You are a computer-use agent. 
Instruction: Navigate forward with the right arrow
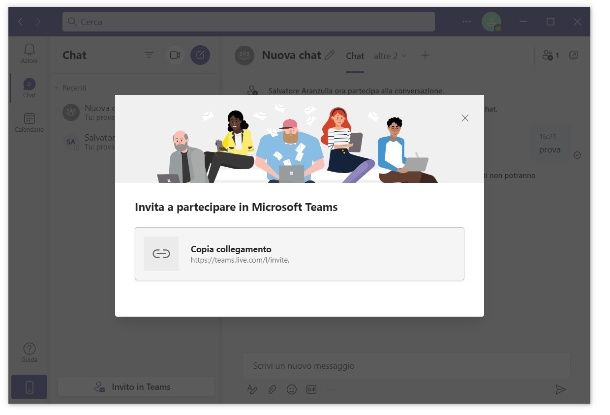pyautogui.click(x=38, y=21)
